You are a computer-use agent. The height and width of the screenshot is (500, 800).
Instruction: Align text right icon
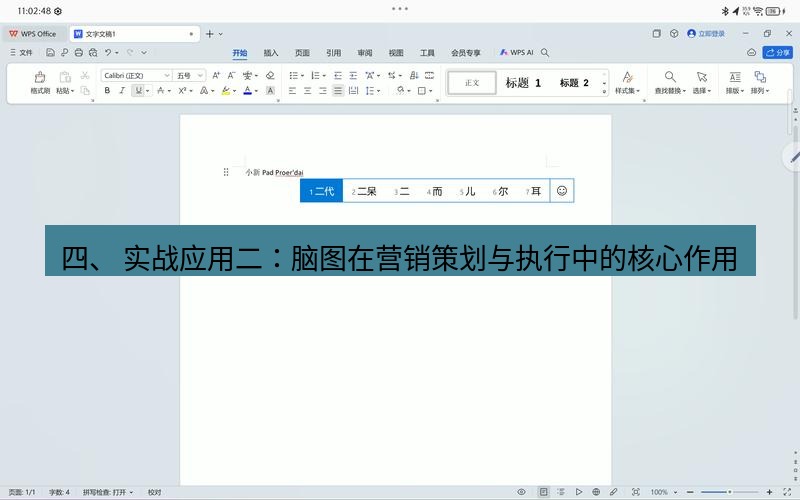323,91
